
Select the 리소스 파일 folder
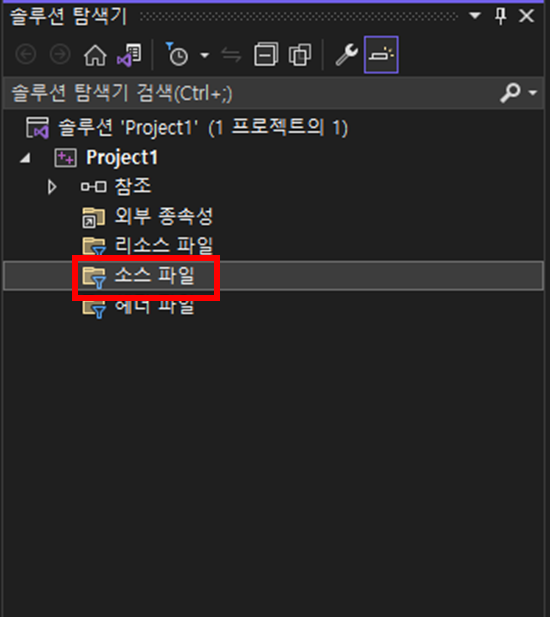point(164,246)
